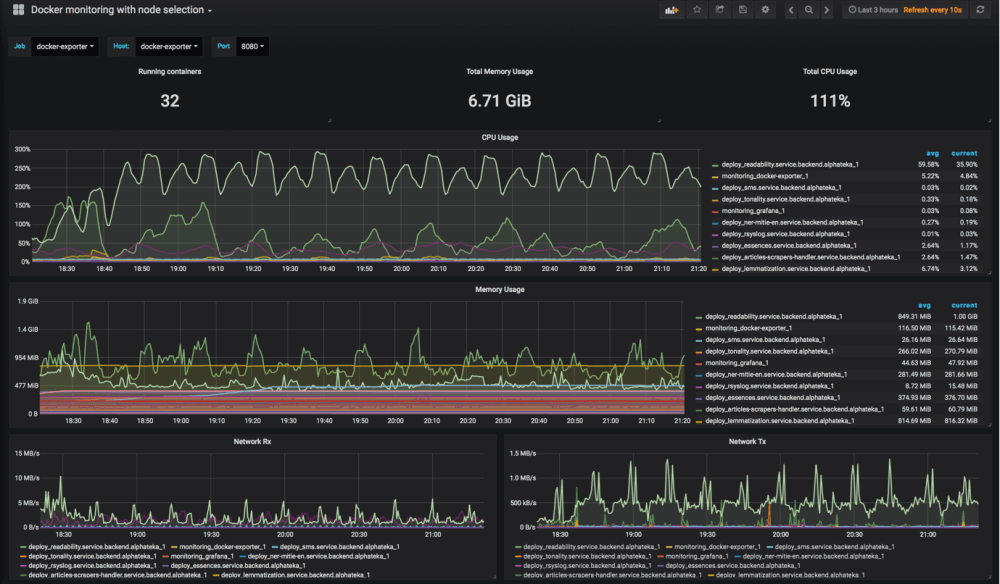This screenshot has width=1000, height=584.
Task: Open the Docker monitoring dashboard title menu
Action: 119,9
